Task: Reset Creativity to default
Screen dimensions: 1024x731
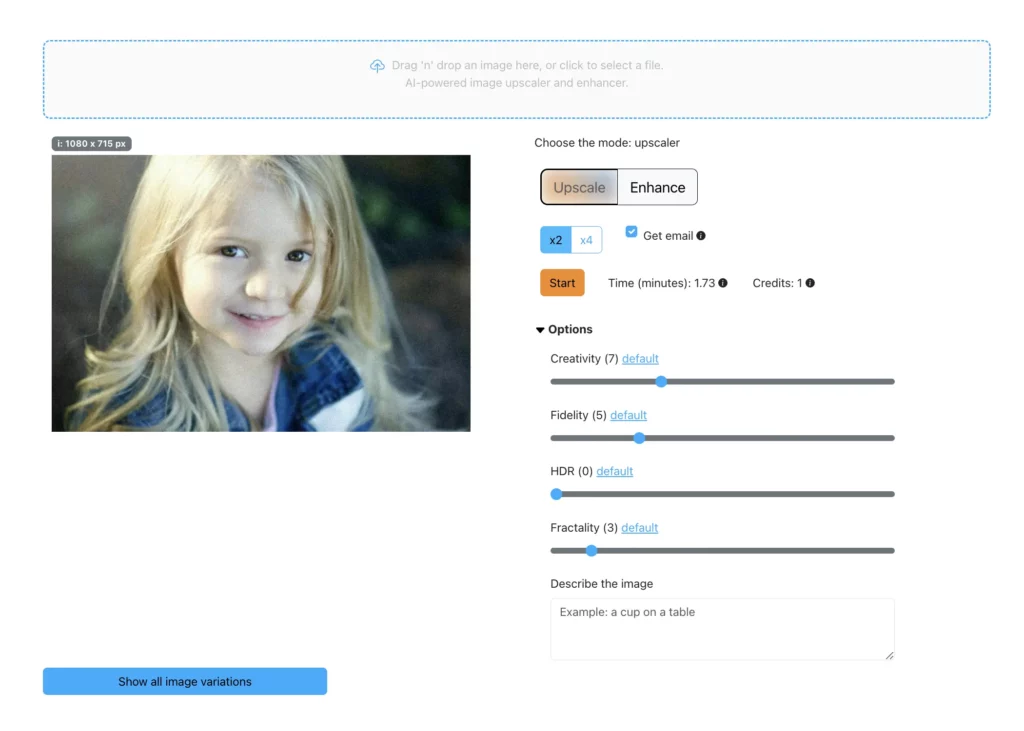Action: pyautogui.click(x=640, y=358)
